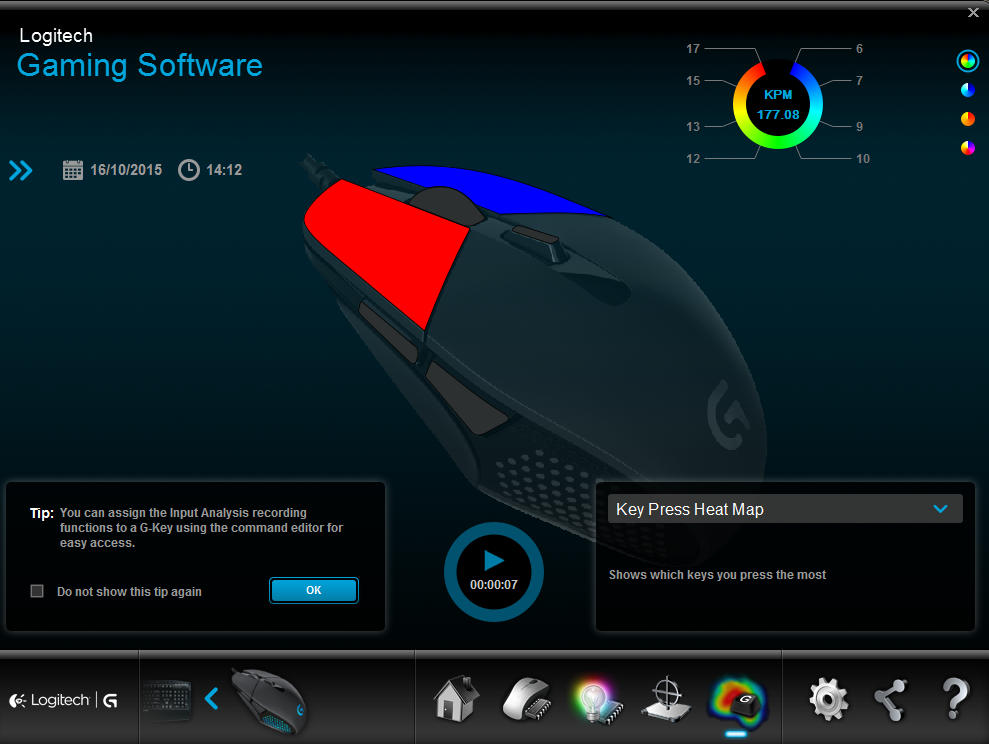Expand the panel with double chevron arrows
Viewport: 989px width, 744px height.
coord(21,170)
